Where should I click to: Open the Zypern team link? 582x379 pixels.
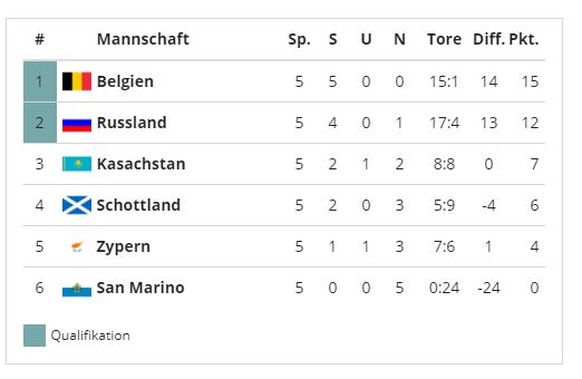tap(123, 247)
